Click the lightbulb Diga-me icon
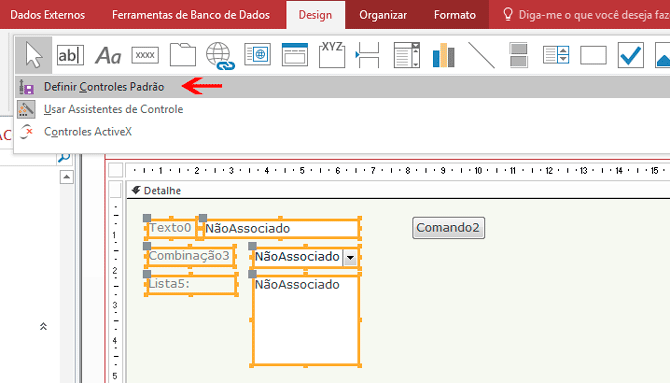Screen dimensions: 670x383 (508, 15)
